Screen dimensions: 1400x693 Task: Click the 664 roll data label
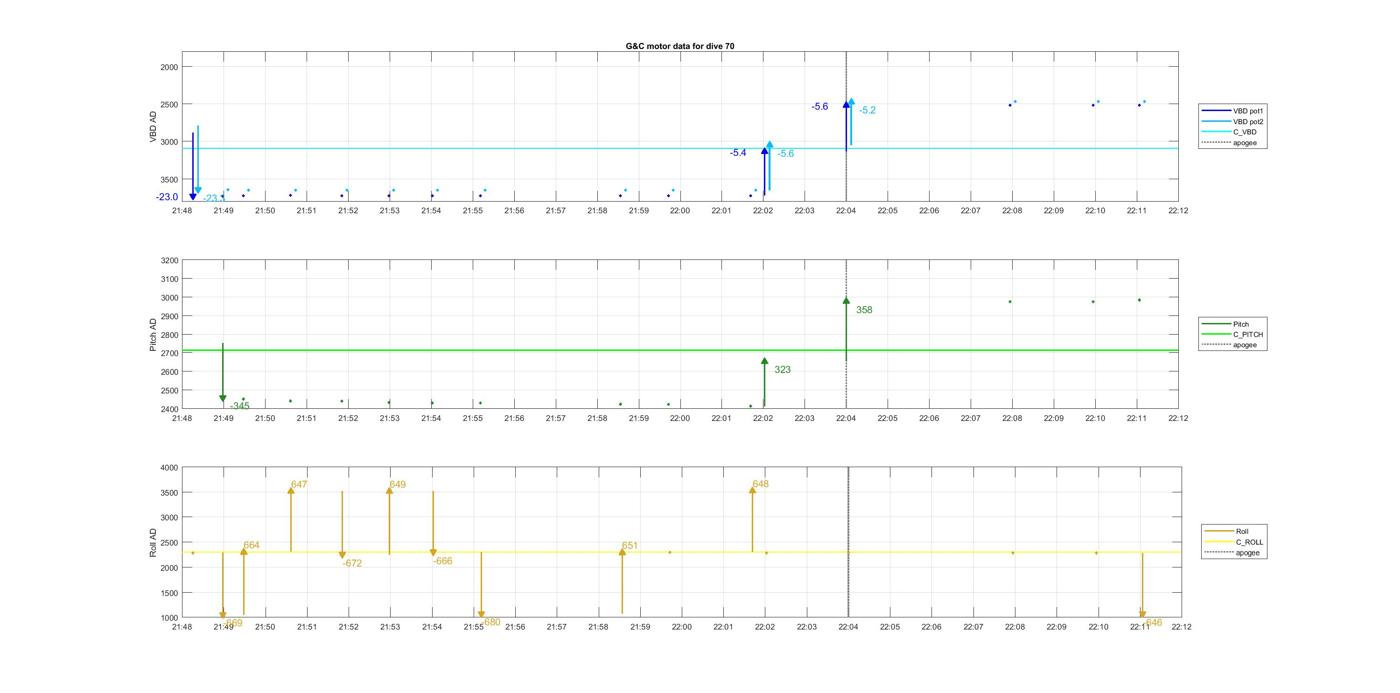[x=251, y=546]
